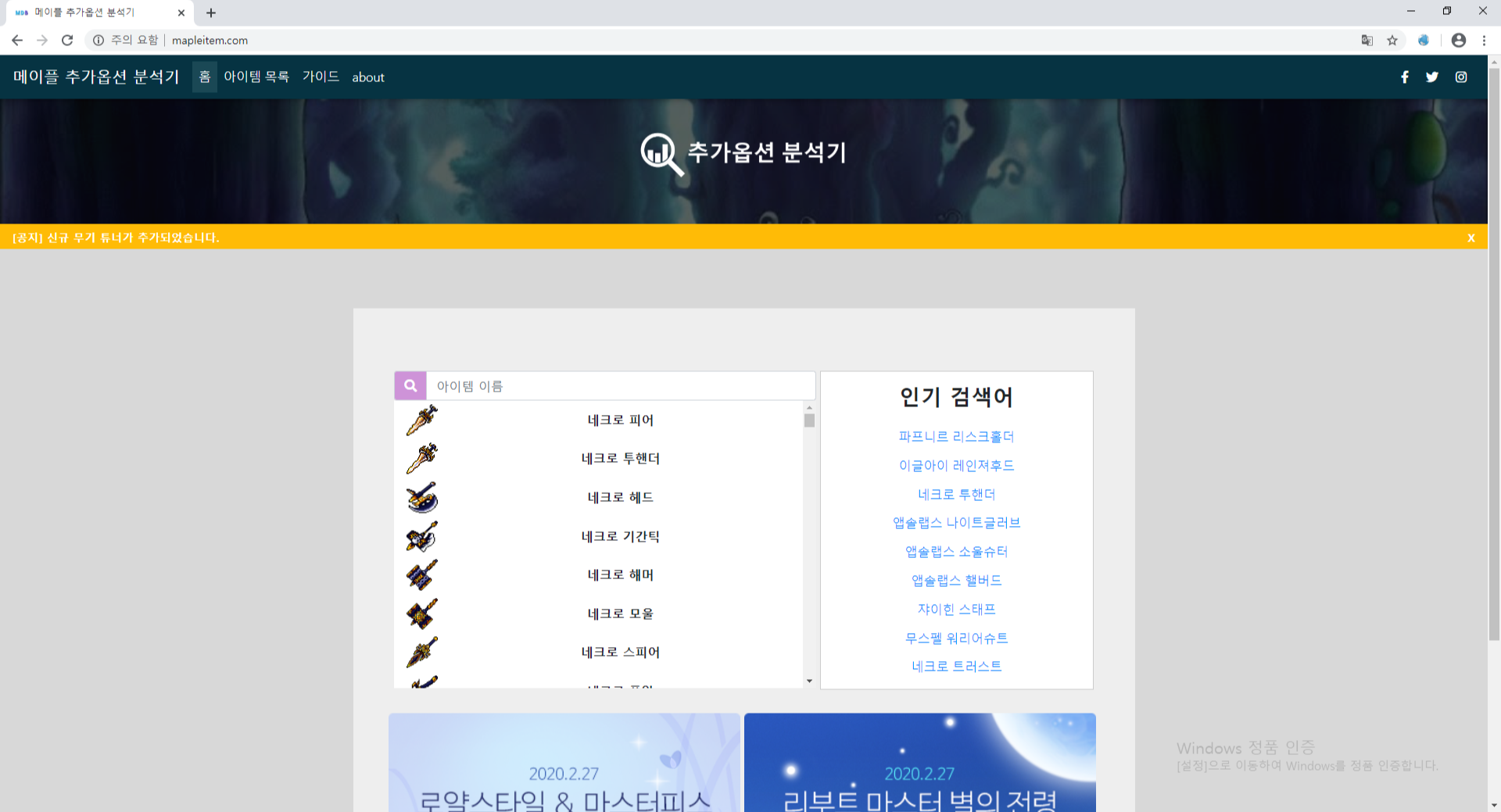Viewport: 1501px width, 812px height.
Task: Open popular search link 네크로 투핸더
Action: click(x=956, y=494)
